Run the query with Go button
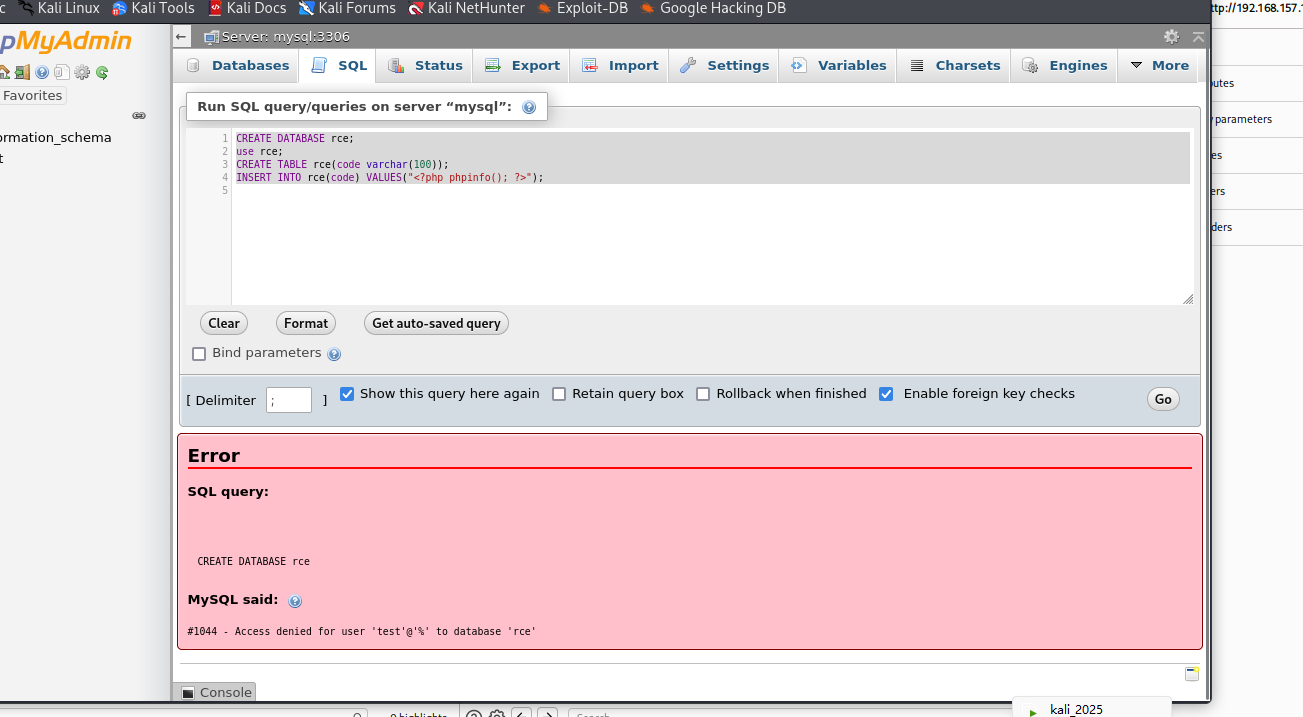 click(x=1163, y=399)
